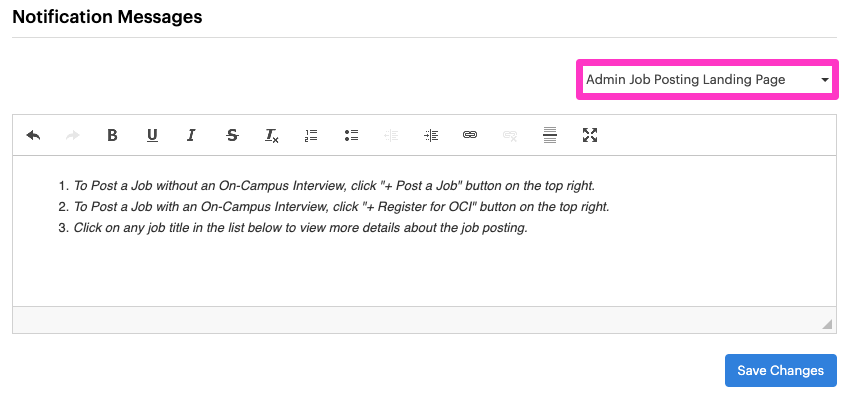The width and height of the screenshot is (845, 394).
Task: Insert a horizontal line
Action: pos(550,135)
